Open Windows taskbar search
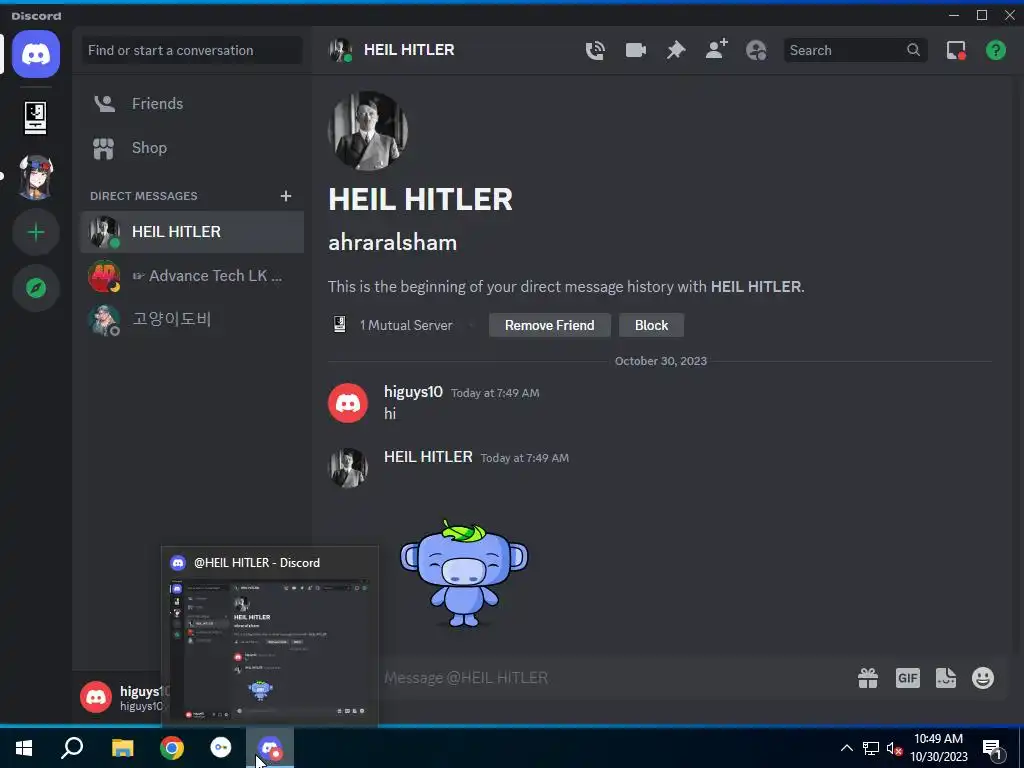The image size is (1024, 768). click(72, 748)
